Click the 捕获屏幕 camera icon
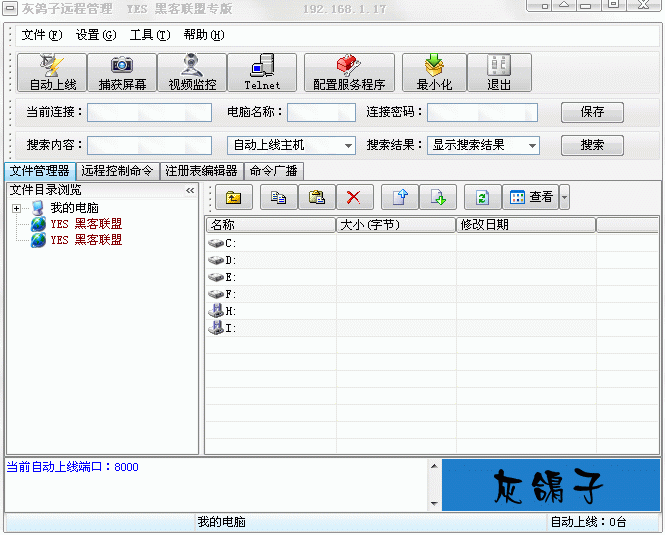The height and width of the screenshot is (535, 665). click(122, 73)
